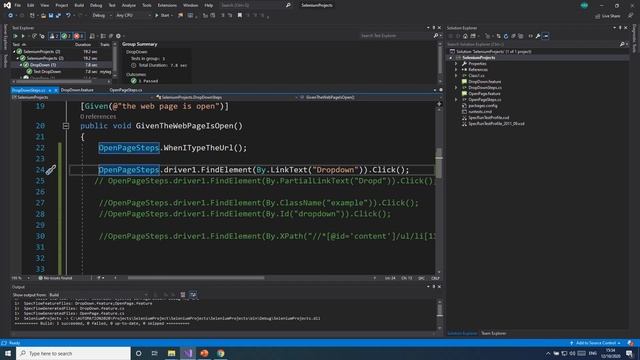Click the account avatar badge in title bar
The height and width of the screenshot is (360, 640).
tap(584, 5)
